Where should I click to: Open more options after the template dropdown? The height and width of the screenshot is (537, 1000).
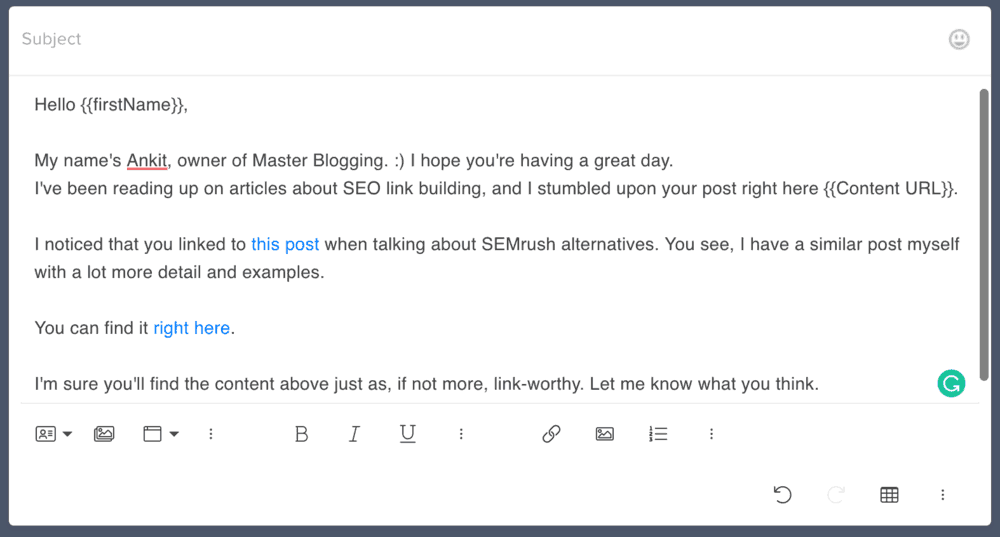[x=211, y=434]
